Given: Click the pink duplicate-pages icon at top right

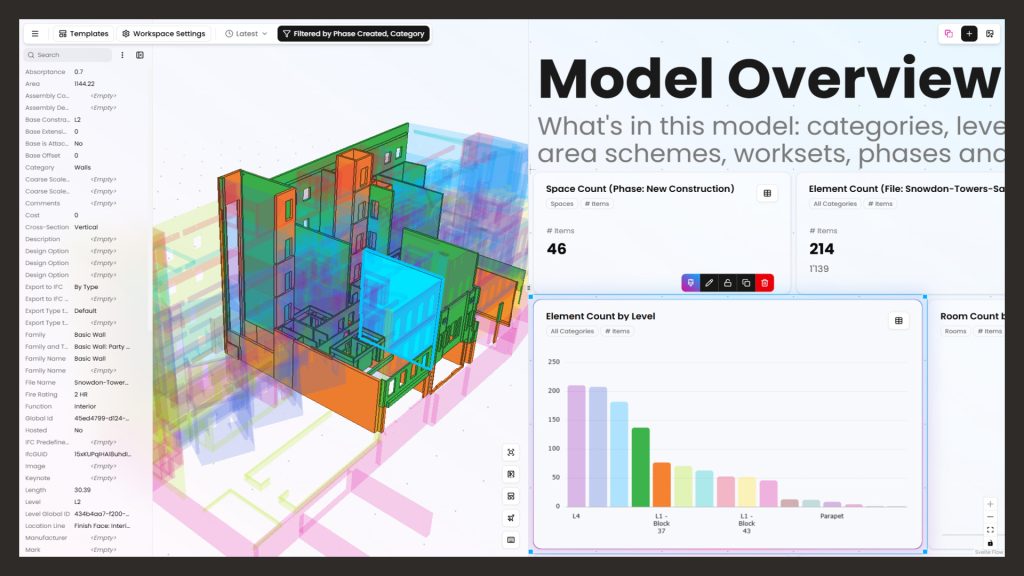Looking at the screenshot, I should [949, 34].
